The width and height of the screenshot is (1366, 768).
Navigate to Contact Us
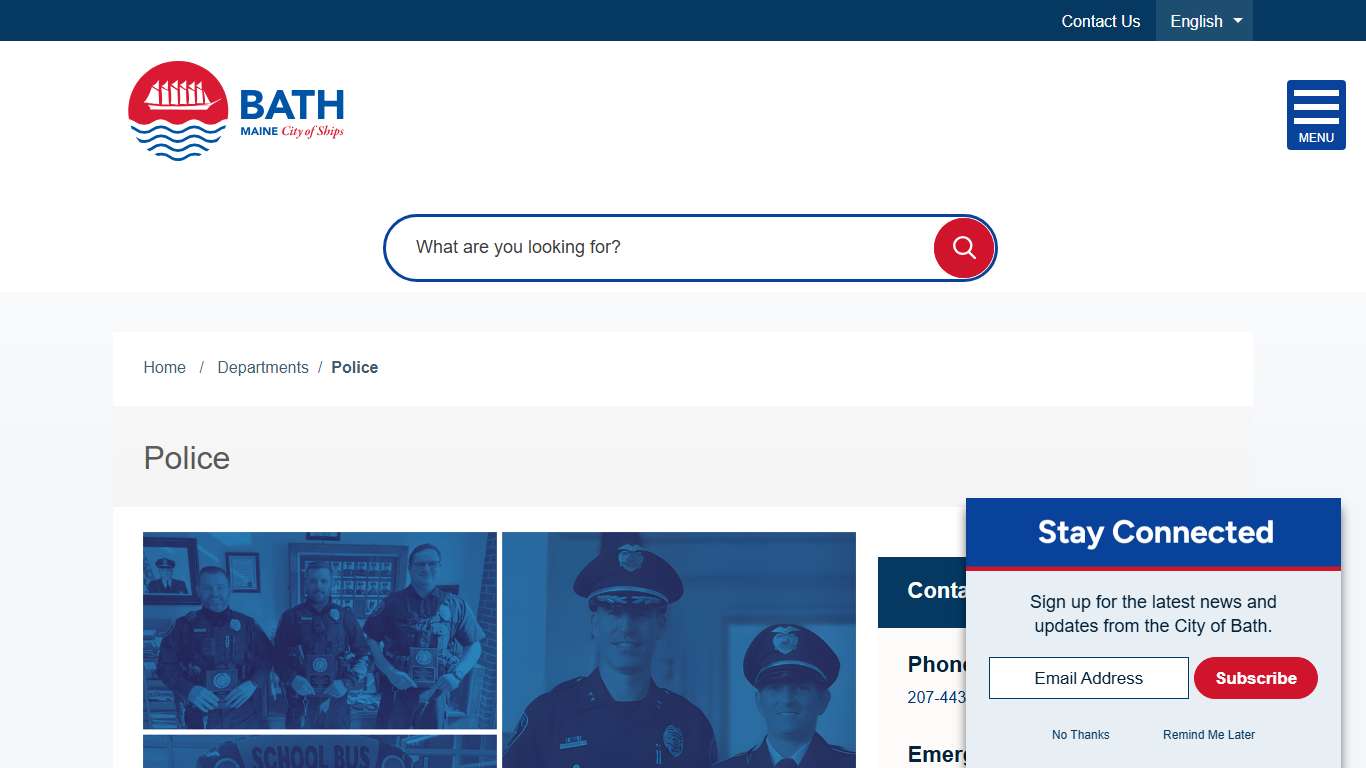(x=1100, y=20)
